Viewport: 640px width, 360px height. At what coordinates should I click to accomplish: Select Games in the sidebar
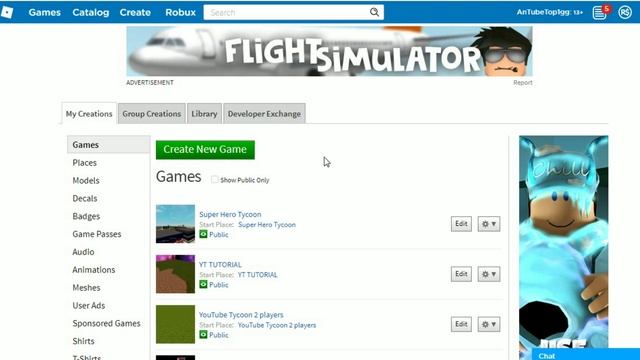point(108,144)
